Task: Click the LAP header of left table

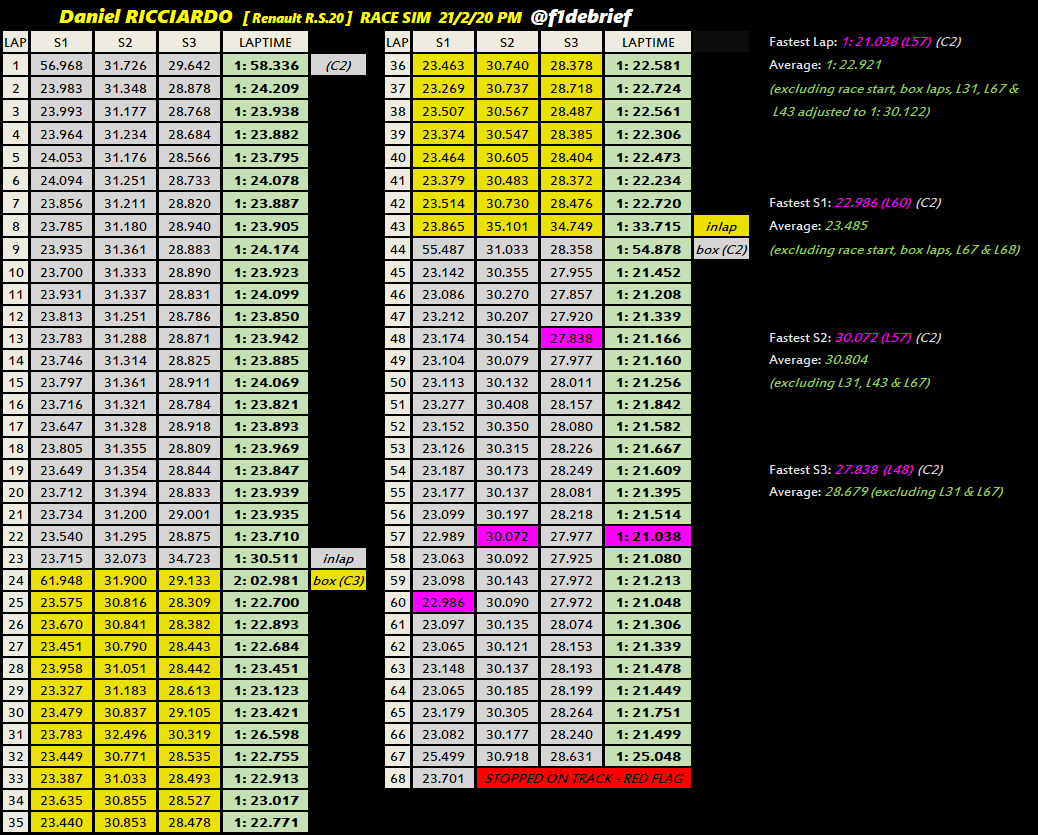Action: tap(16, 42)
